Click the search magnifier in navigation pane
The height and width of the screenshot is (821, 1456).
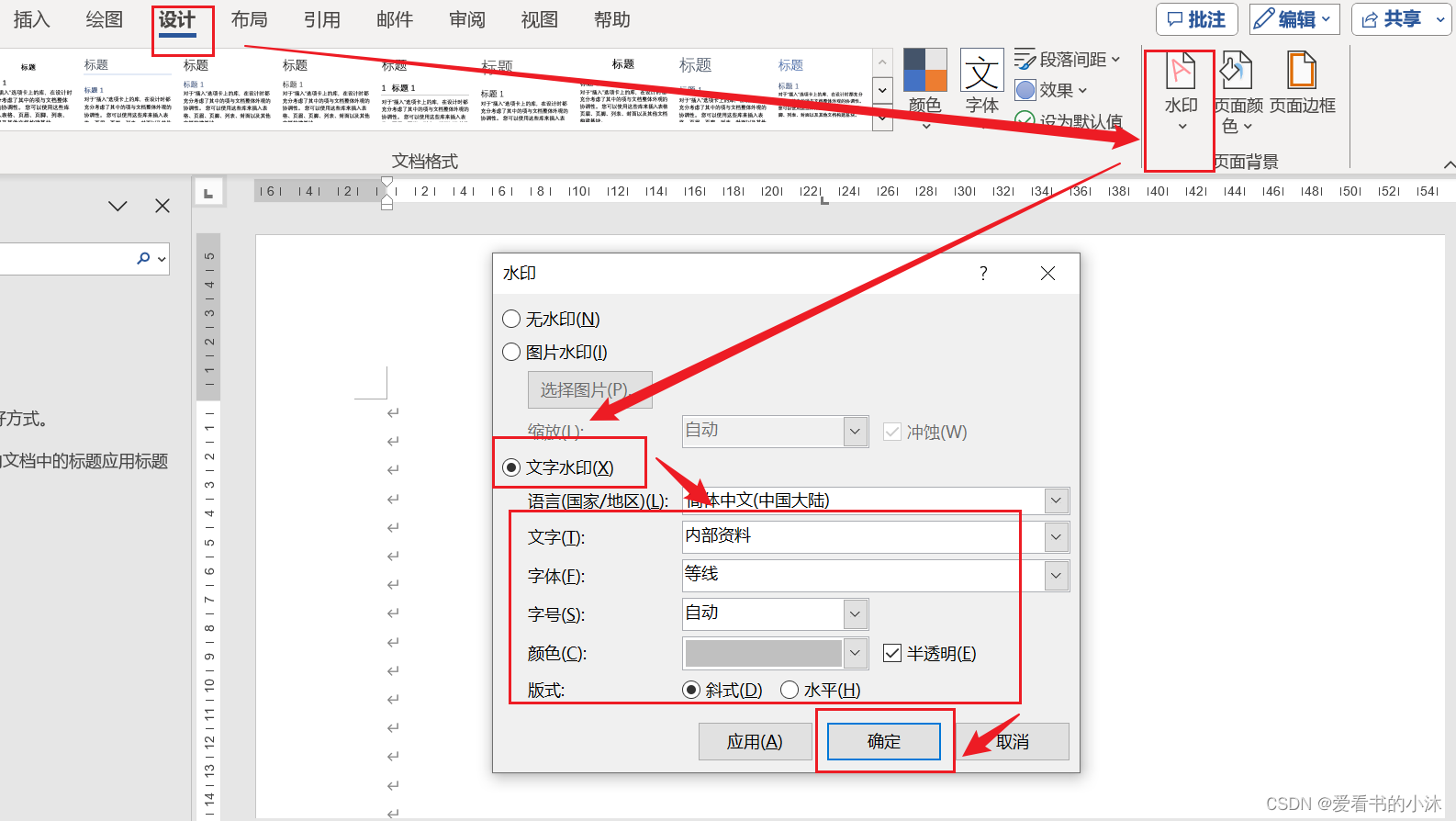pyautogui.click(x=143, y=259)
